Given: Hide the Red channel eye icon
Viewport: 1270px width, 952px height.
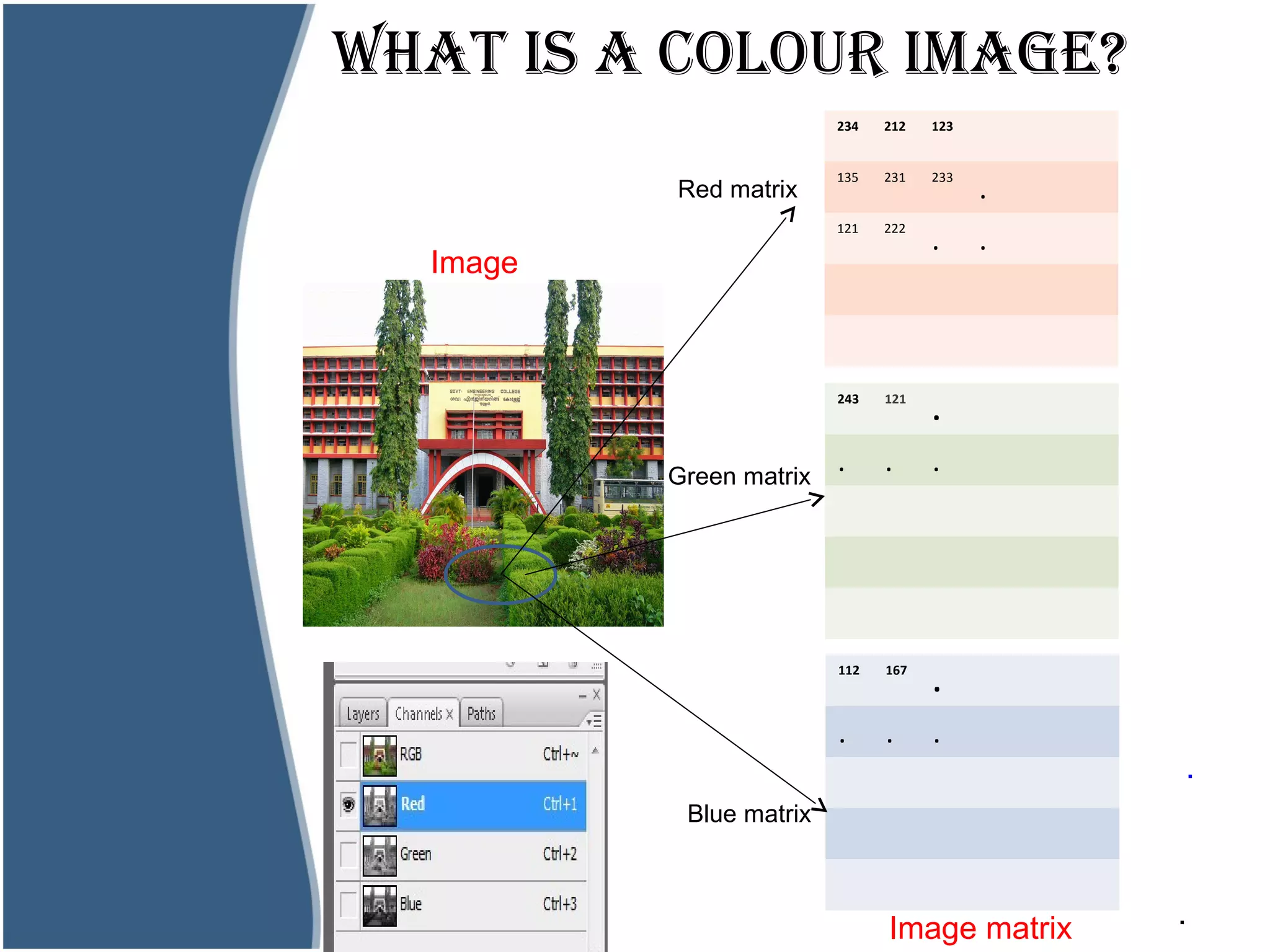Looking at the screenshot, I should coord(349,804).
